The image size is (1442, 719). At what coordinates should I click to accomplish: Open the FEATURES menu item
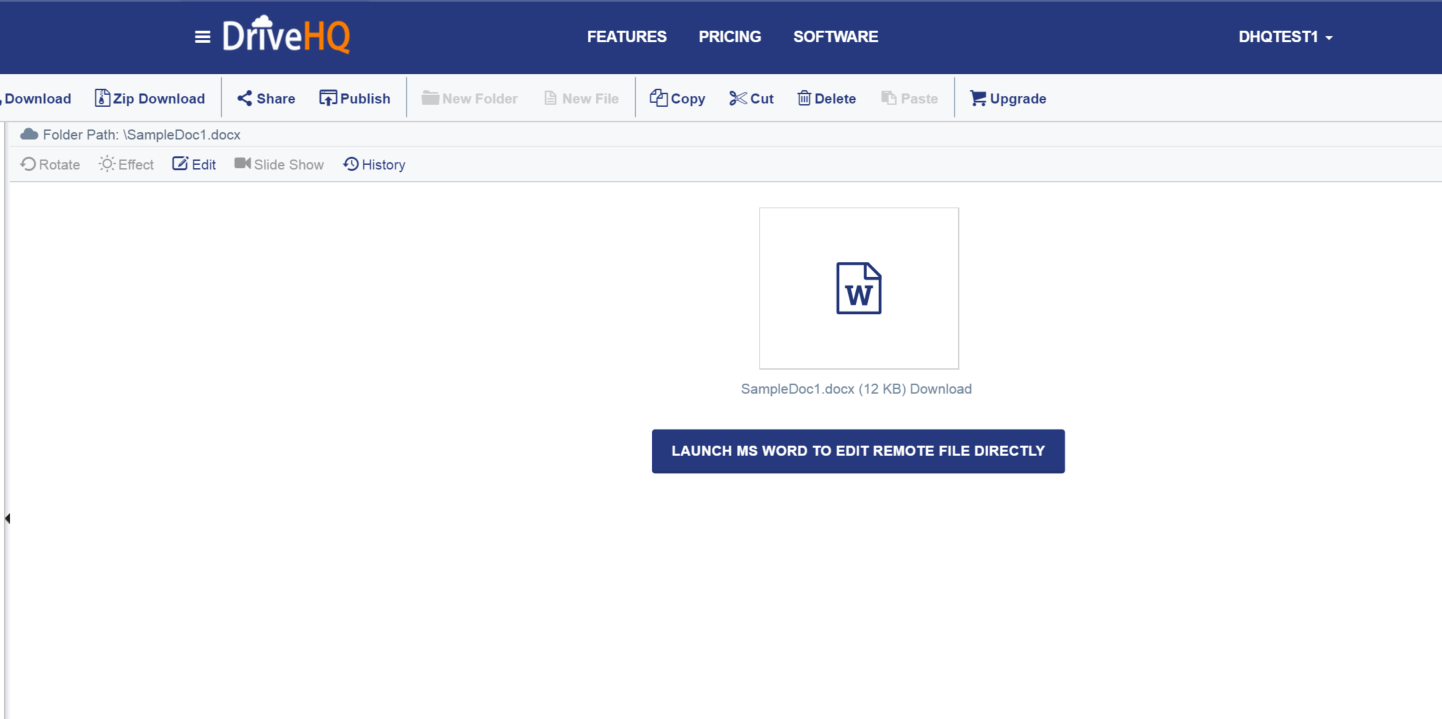(x=626, y=37)
